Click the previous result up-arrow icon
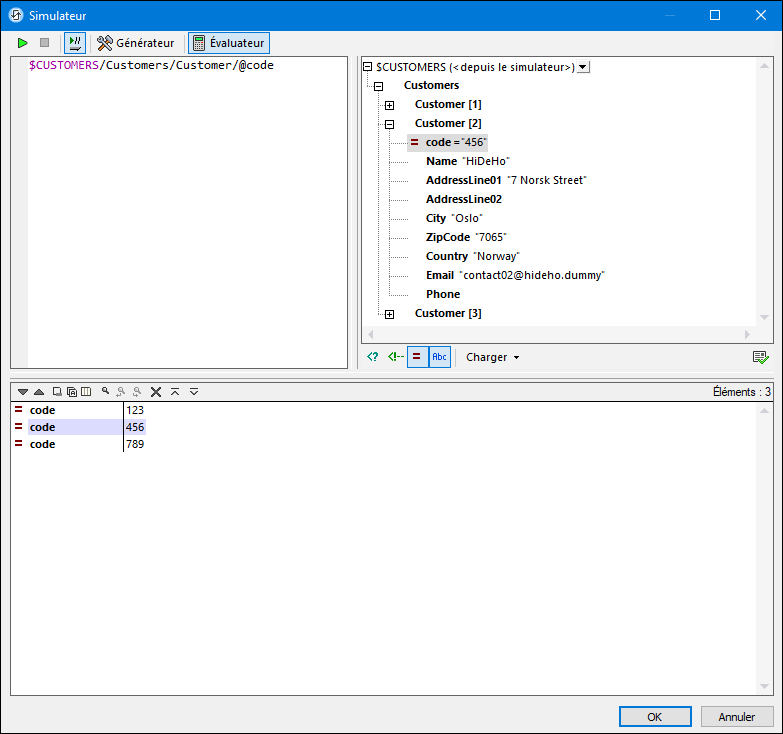This screenshot has width=783, height=734. [38, 392]
